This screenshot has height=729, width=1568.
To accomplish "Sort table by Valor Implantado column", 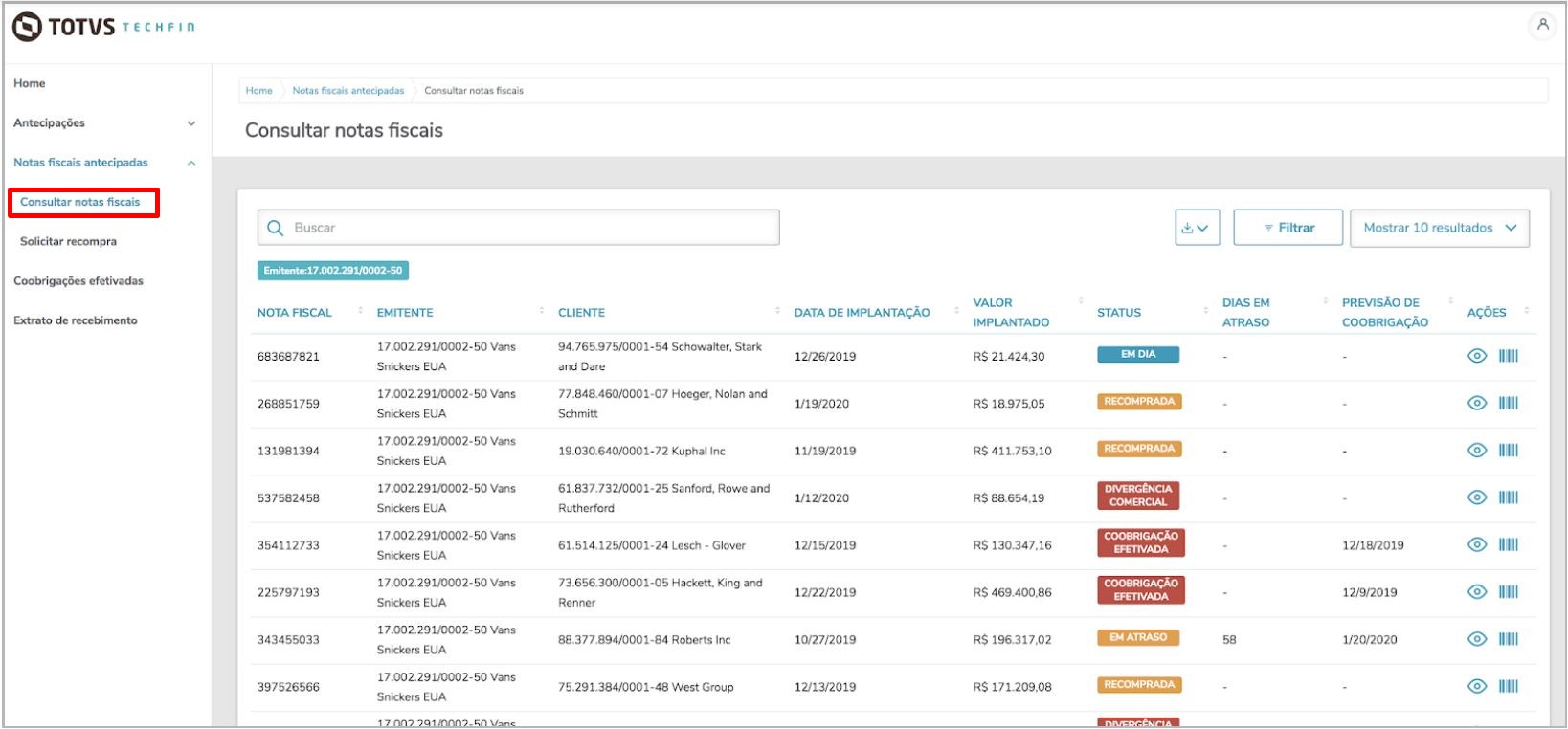I will (x=1081, y=301).
